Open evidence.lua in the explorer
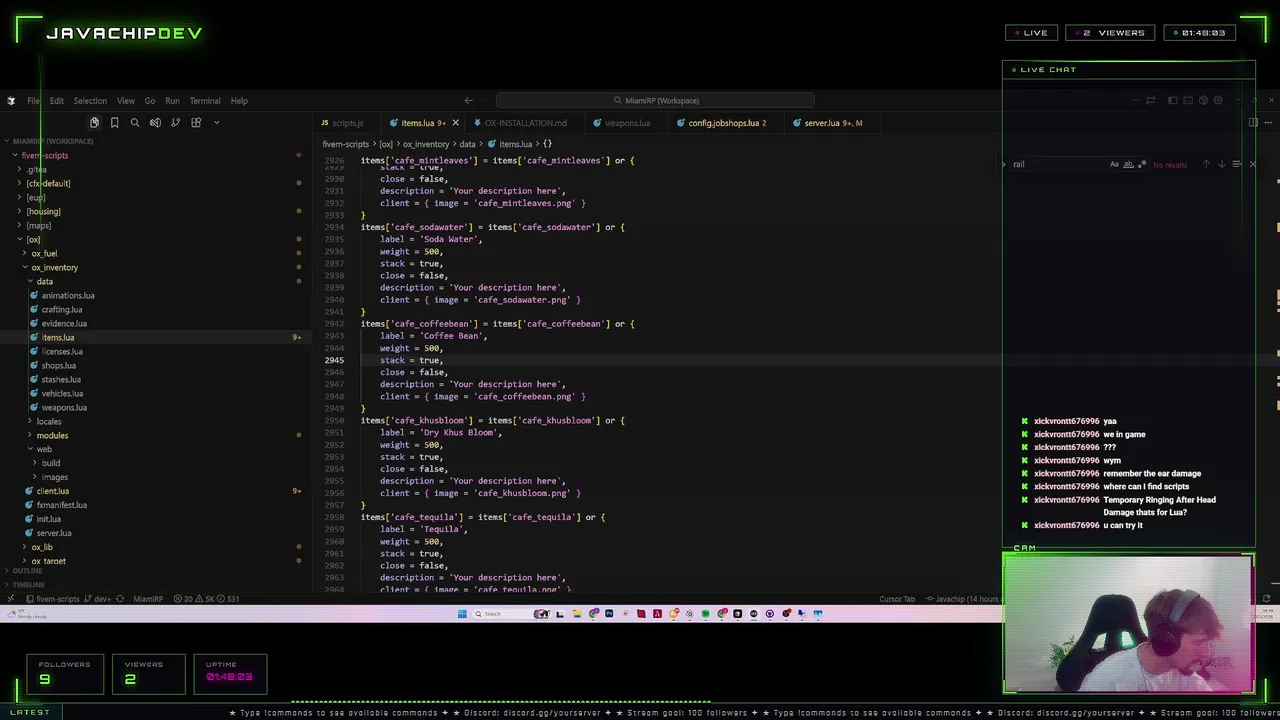Viewport: 1280px width, 720px height. [64, 324]
